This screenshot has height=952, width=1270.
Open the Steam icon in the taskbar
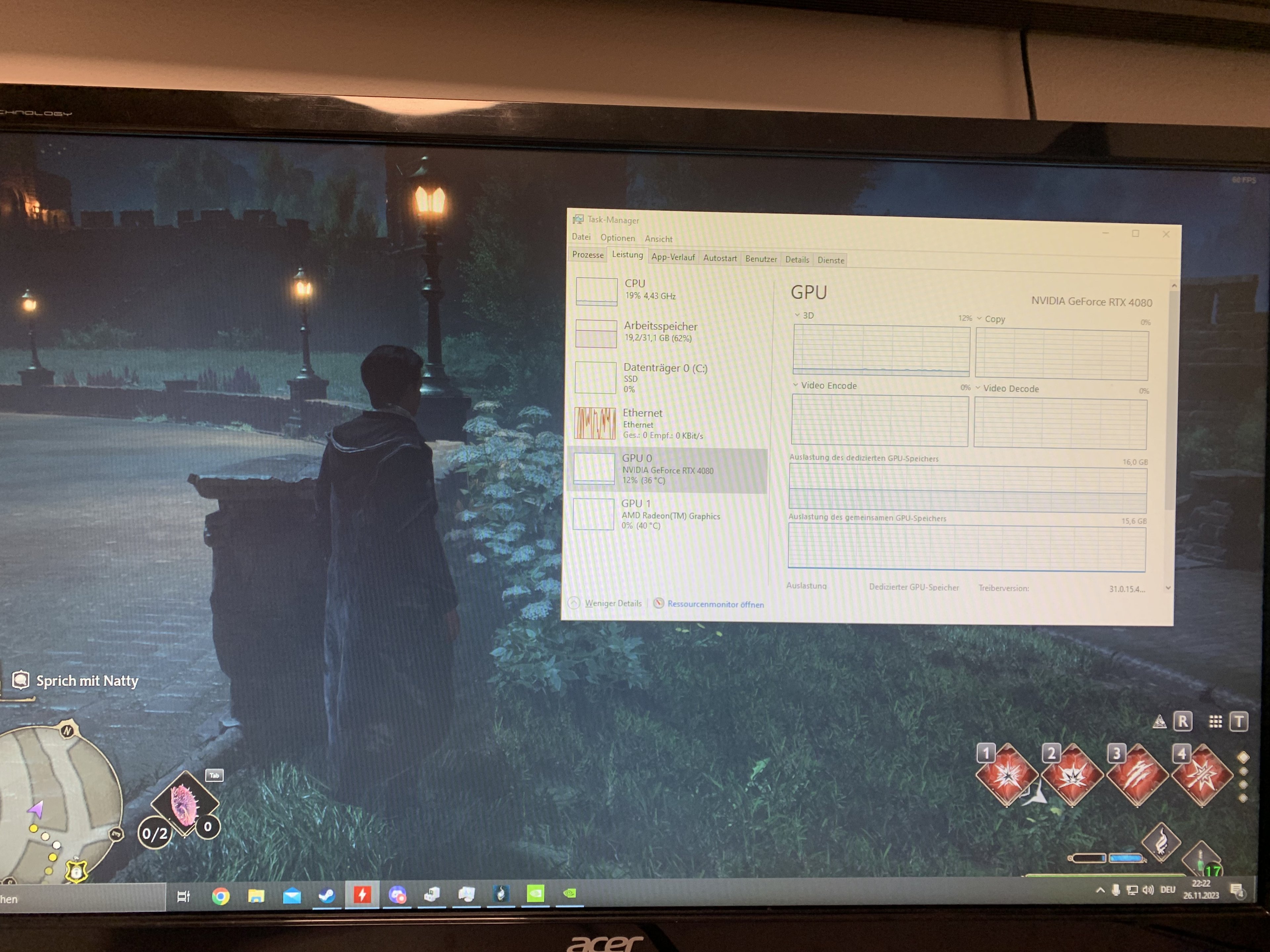[327, 895]
